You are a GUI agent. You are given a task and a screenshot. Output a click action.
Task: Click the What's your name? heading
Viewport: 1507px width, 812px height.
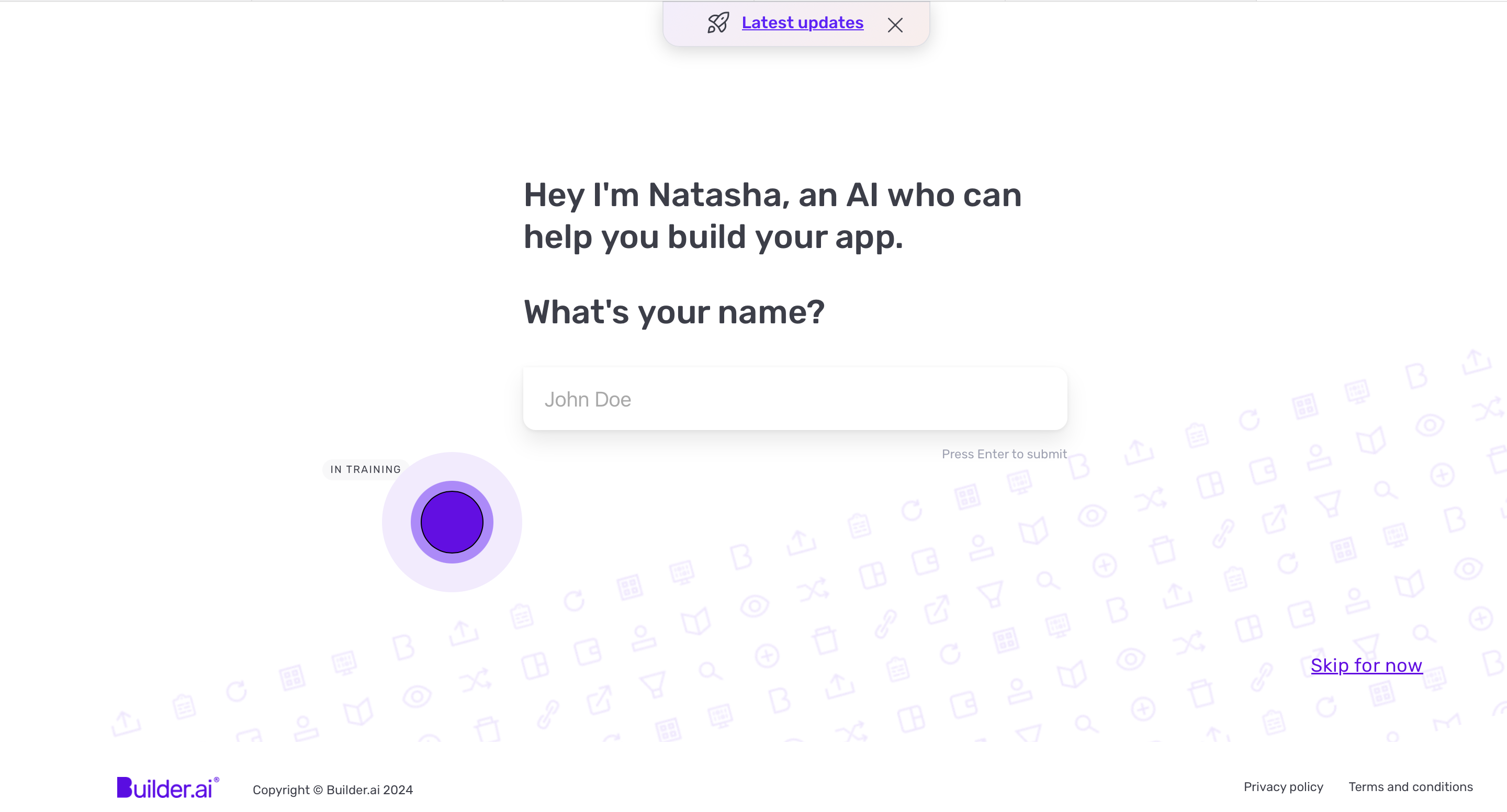(x=674, y=312)
